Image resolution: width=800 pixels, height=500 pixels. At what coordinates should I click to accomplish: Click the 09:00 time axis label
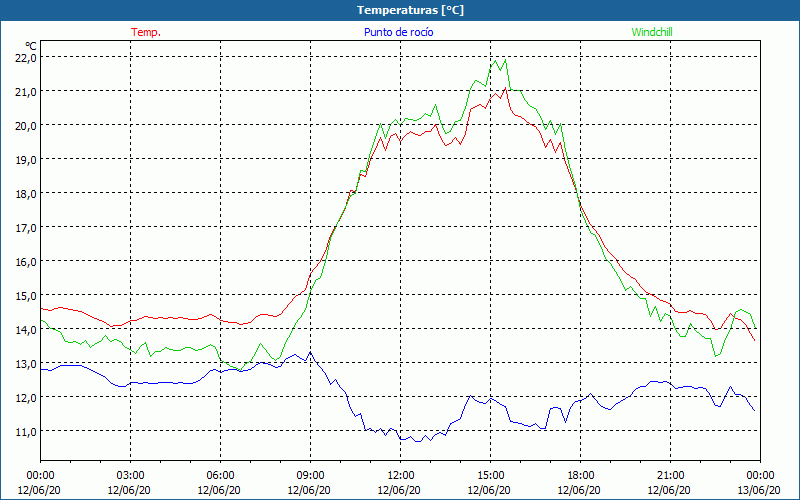(310, 476)
